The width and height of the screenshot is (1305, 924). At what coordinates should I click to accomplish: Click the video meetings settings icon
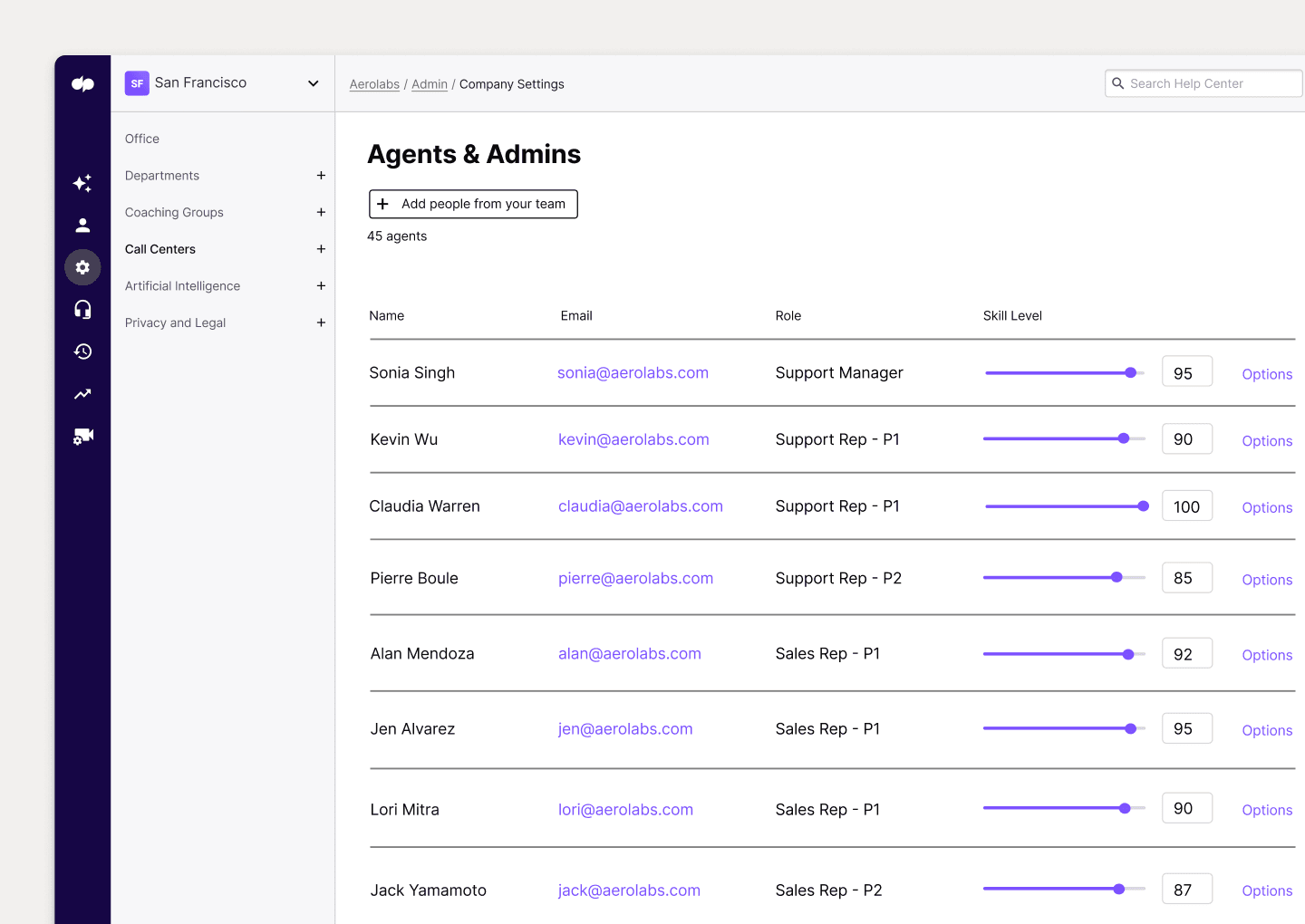click(82, 436)
